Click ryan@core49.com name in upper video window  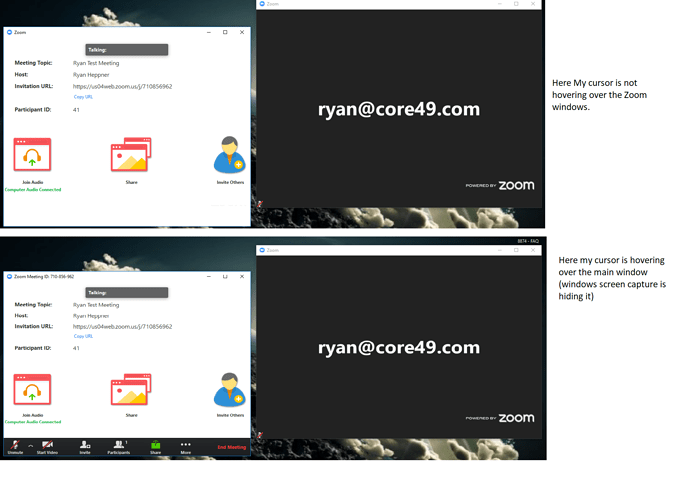click(x=399, y=109)
